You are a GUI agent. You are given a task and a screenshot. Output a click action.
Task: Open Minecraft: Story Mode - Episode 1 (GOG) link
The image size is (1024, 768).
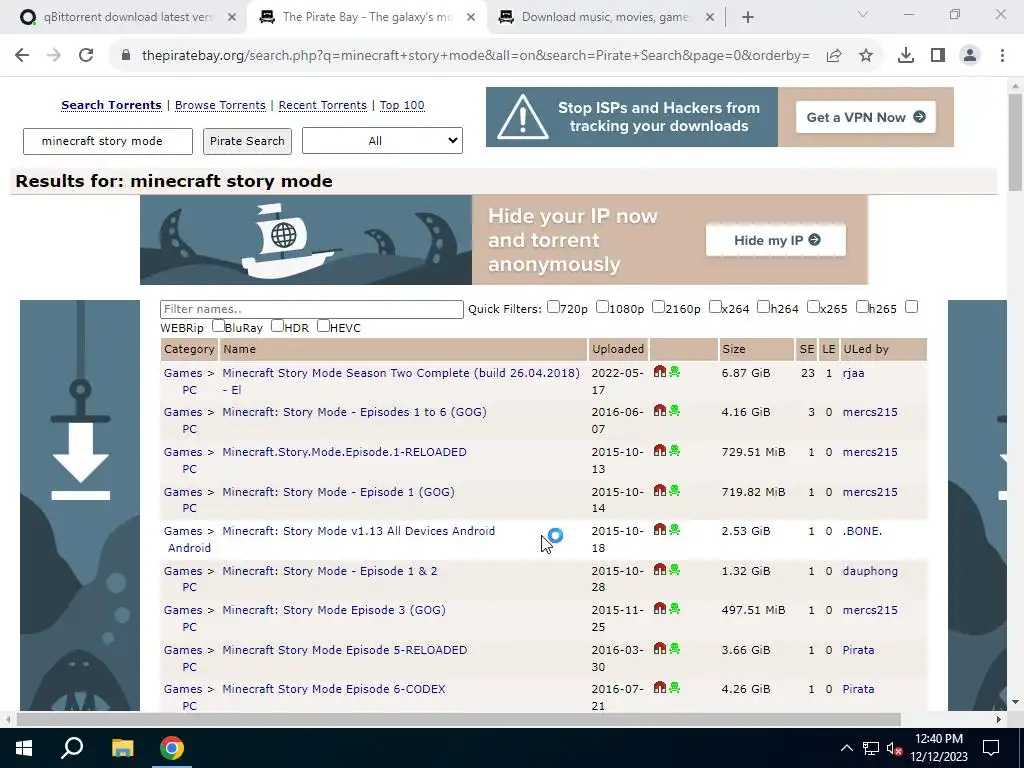[x=338, y=492]
